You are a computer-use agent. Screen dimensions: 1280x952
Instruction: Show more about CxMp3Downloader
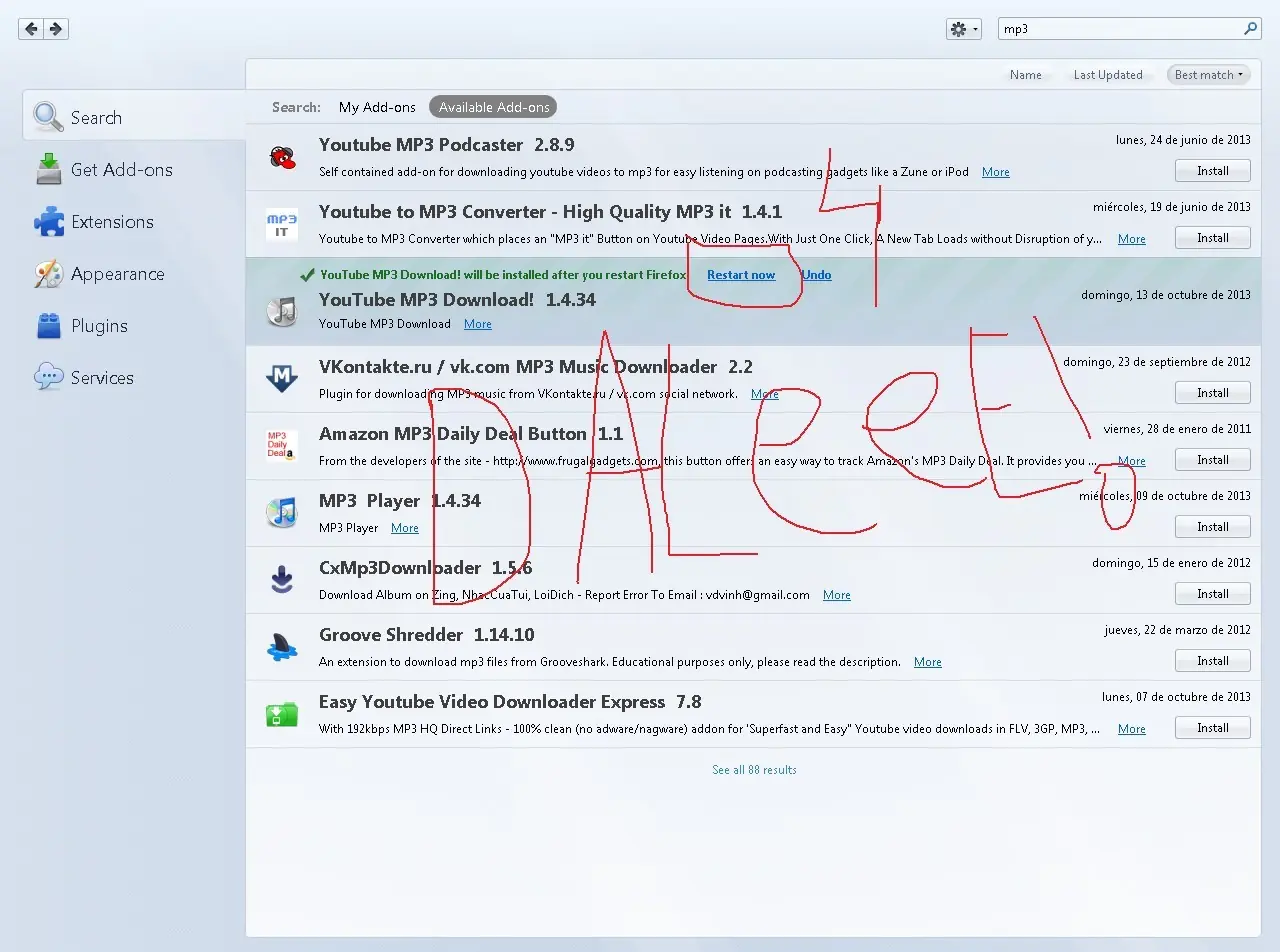point(837,595)
